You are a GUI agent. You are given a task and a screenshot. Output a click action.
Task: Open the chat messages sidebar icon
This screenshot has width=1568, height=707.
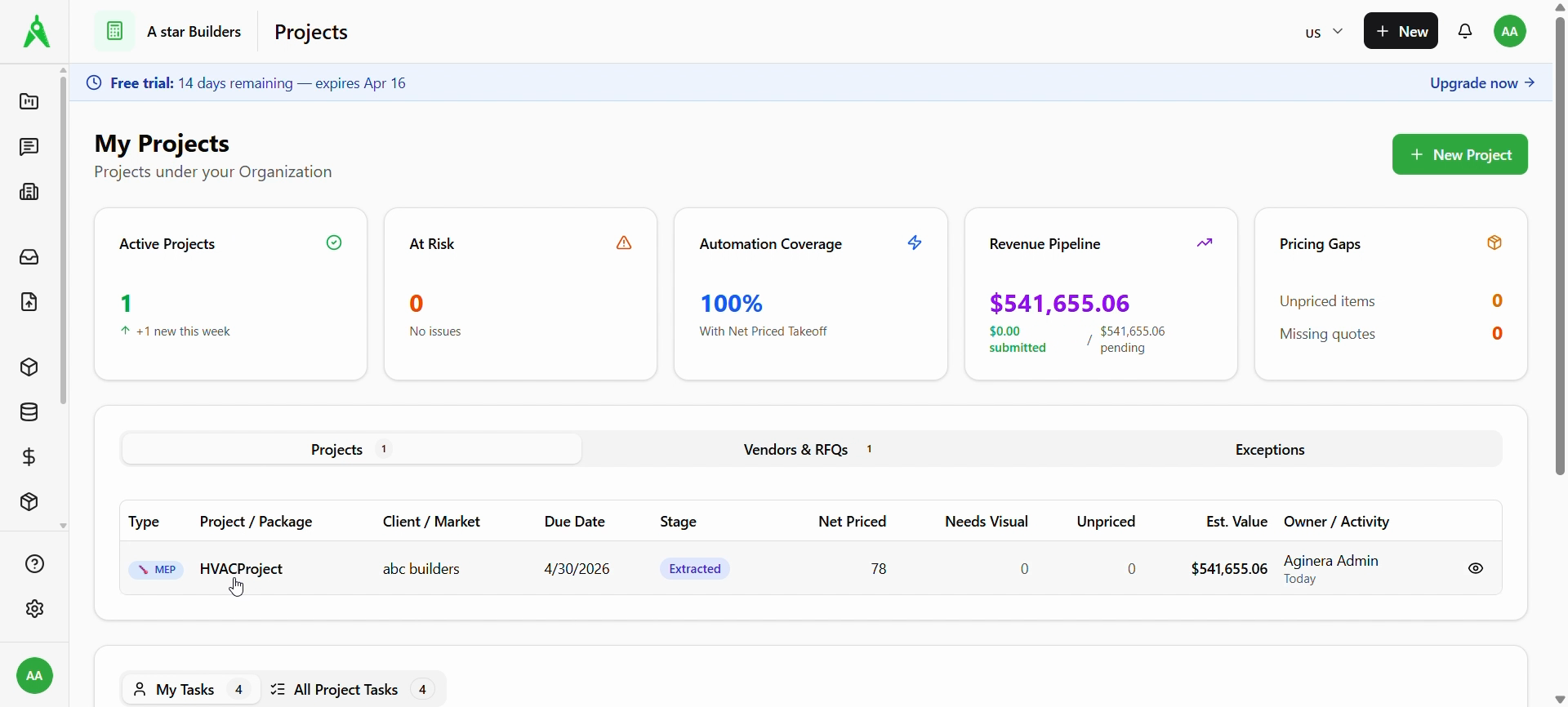coord(29,147)
